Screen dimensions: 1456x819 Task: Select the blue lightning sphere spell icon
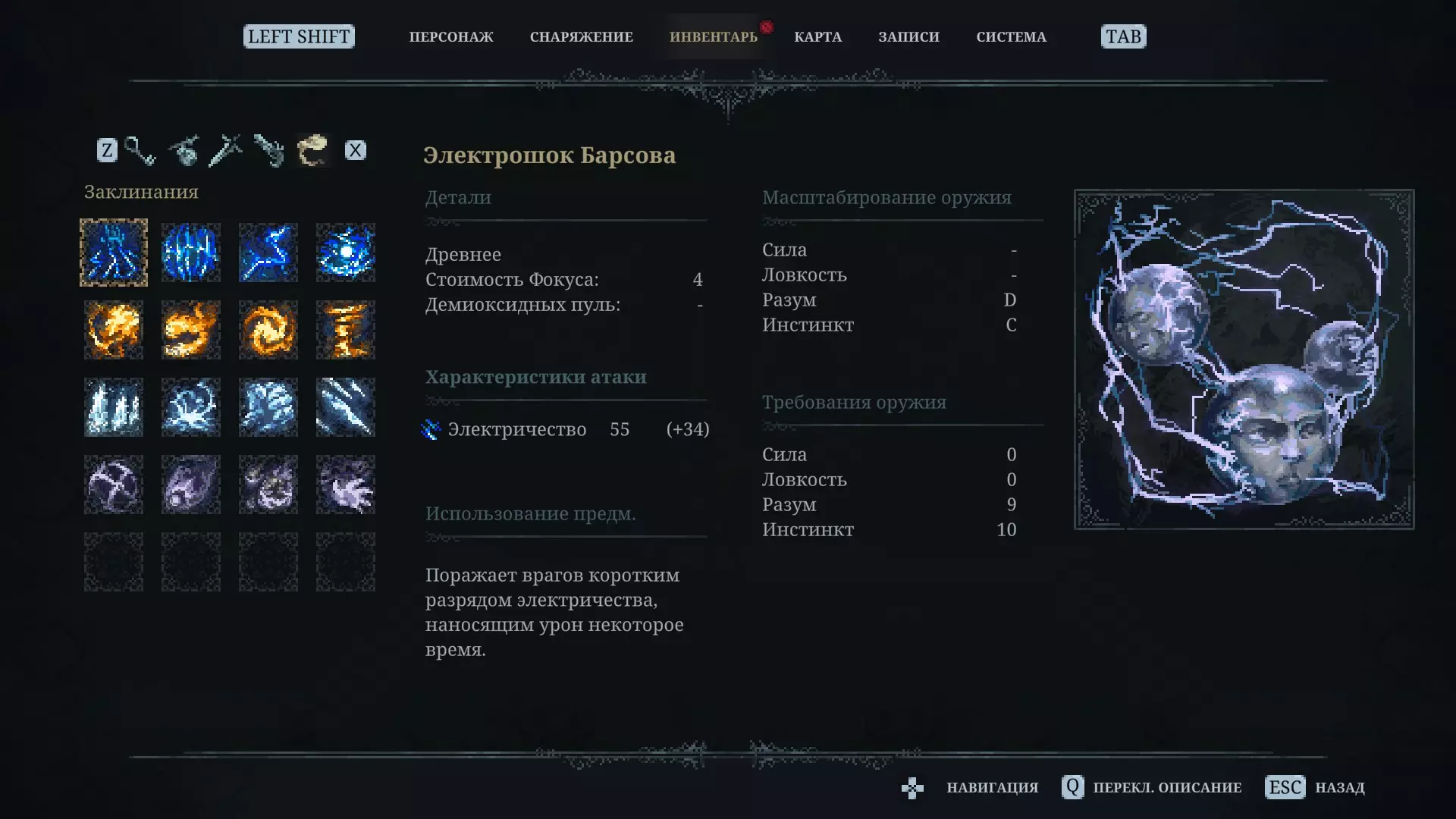tap(346, 253)
